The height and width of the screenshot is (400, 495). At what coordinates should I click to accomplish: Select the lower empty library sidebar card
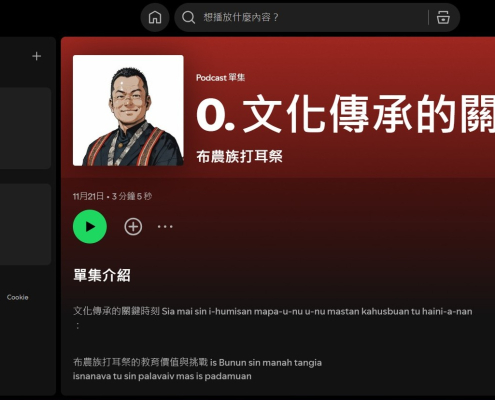click(25, 224)
